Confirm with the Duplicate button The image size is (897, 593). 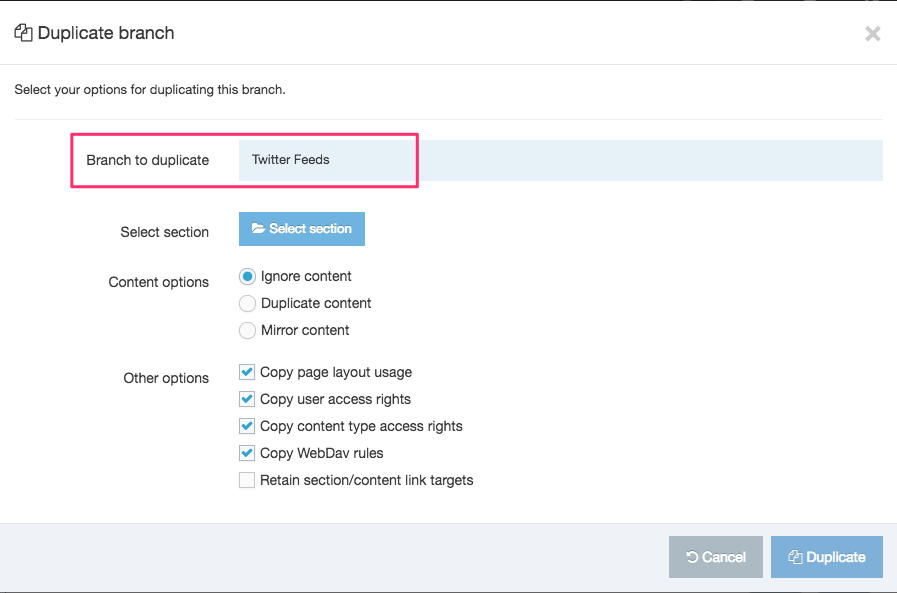827,557
